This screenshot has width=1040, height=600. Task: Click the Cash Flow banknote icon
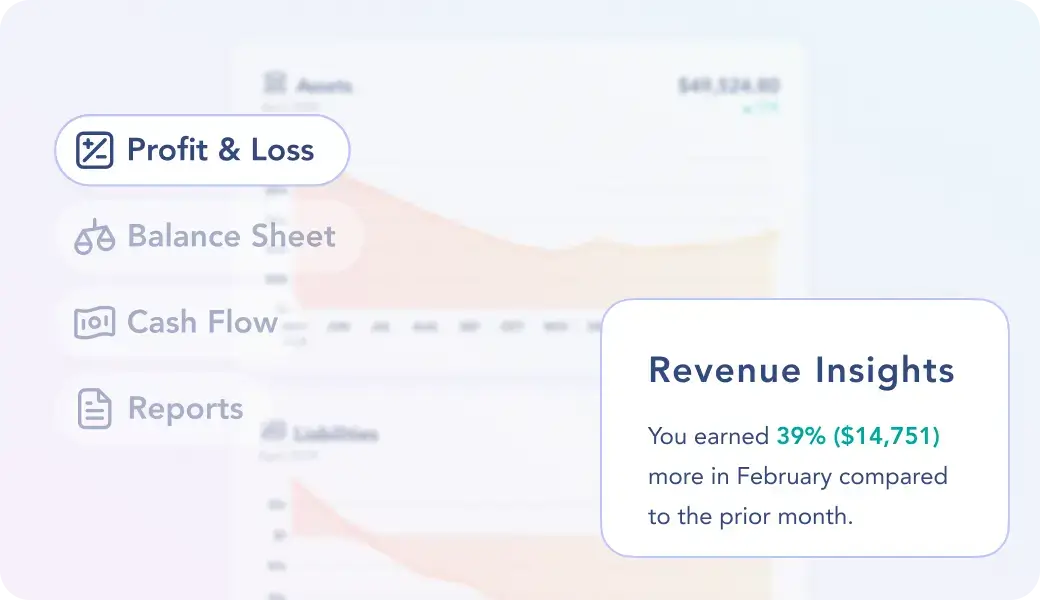[x=95, y=323]
